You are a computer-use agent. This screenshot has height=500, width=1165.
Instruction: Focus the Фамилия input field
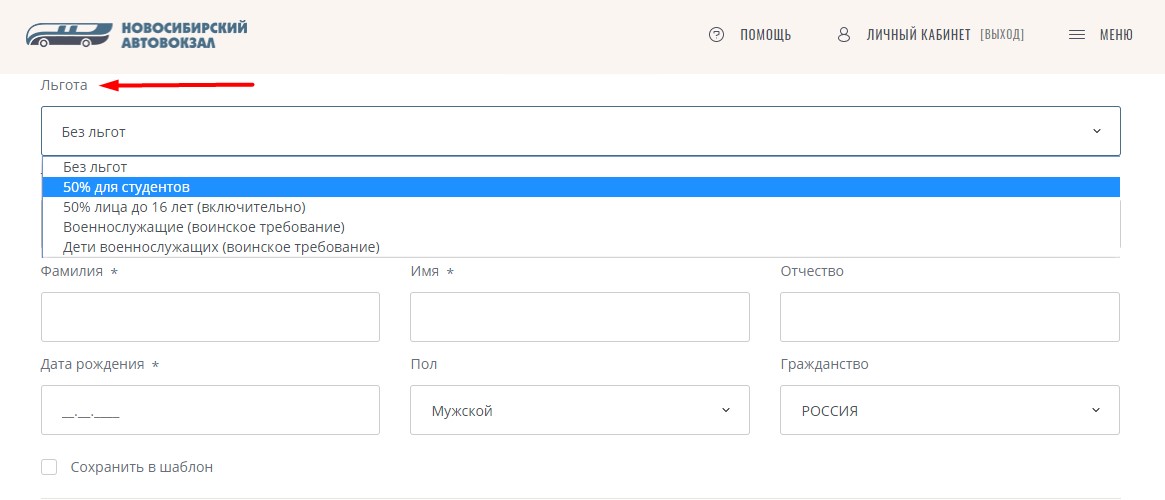(x=210, y=317)
